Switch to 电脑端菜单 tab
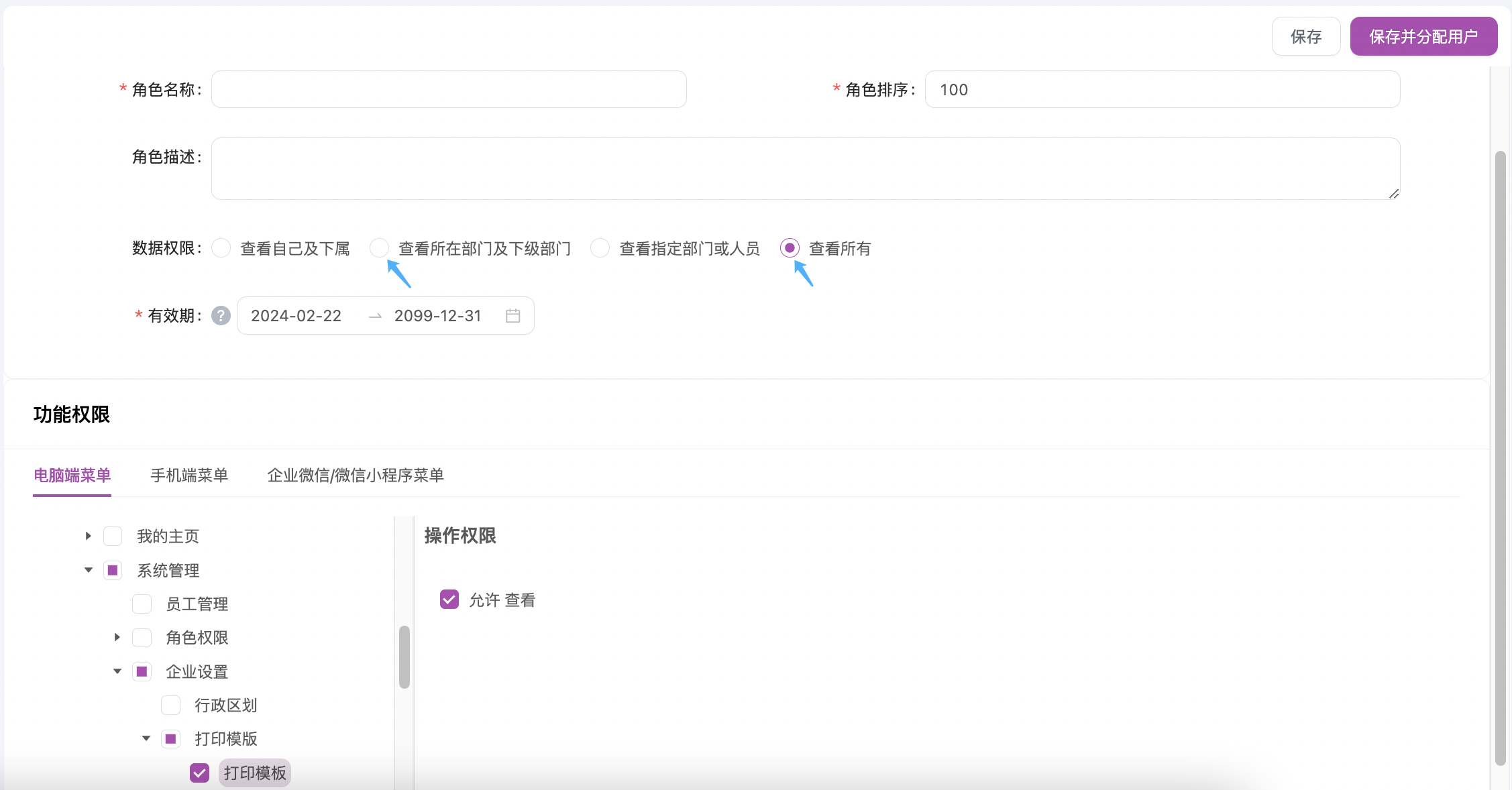 (72, 475)
